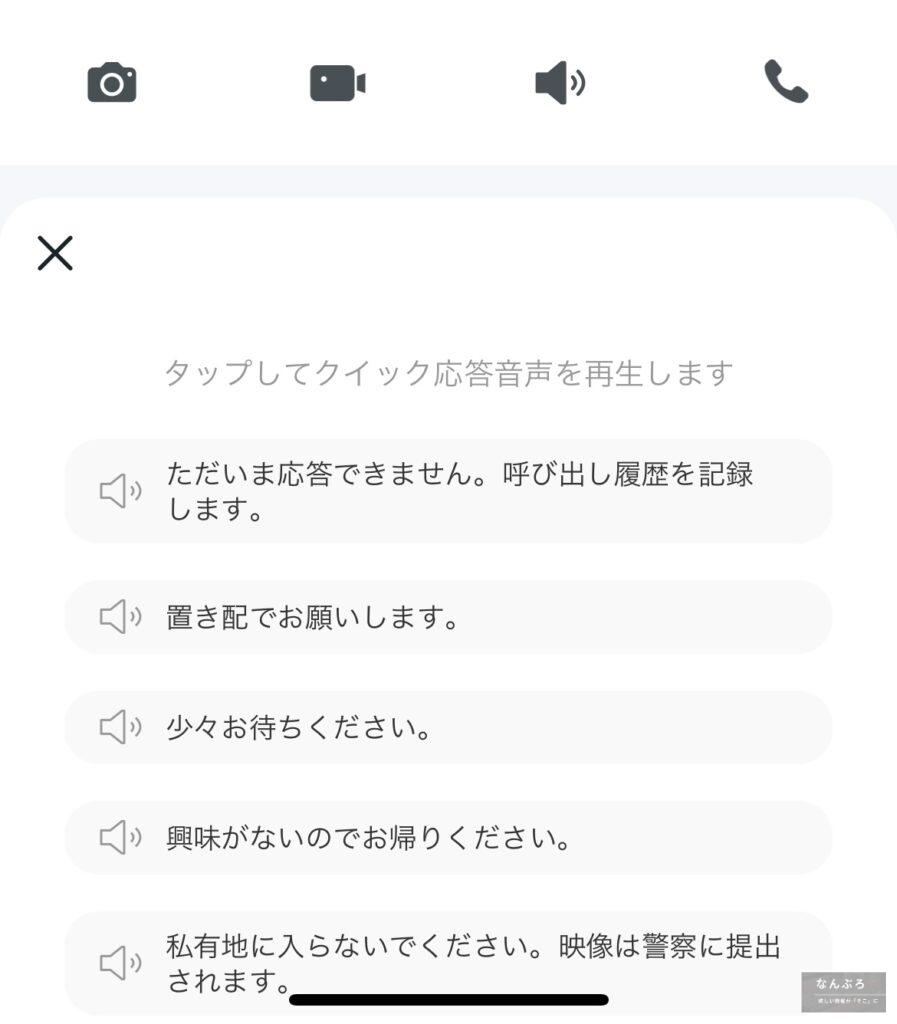Toggle sound with the top speaker icon
This screenshot has height=1024, width=897.
(560, 83)
